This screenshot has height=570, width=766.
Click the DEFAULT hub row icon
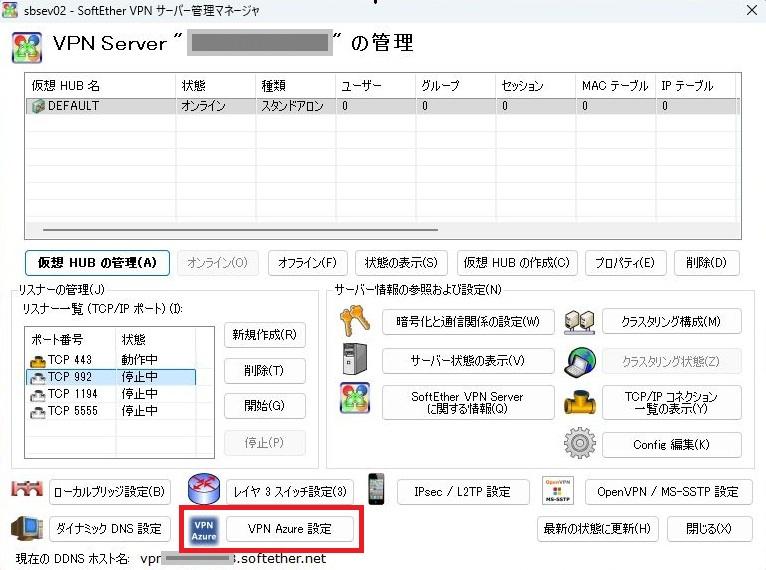point(38,106)
